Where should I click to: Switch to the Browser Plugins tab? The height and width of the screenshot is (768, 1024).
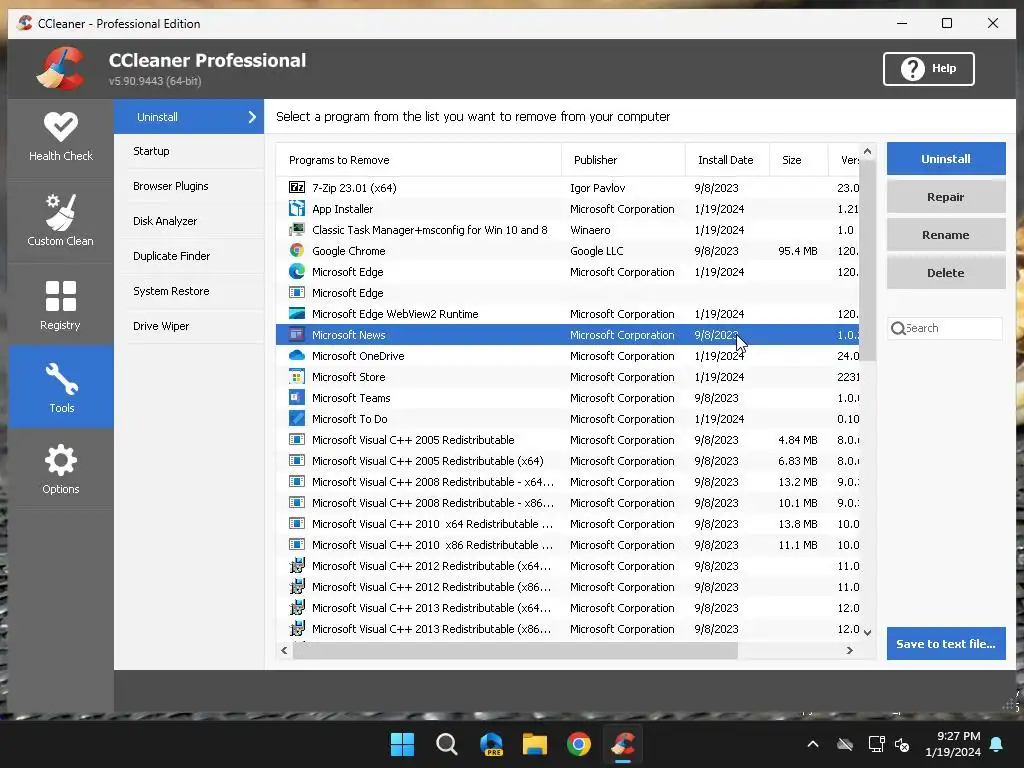coord(189,186)
